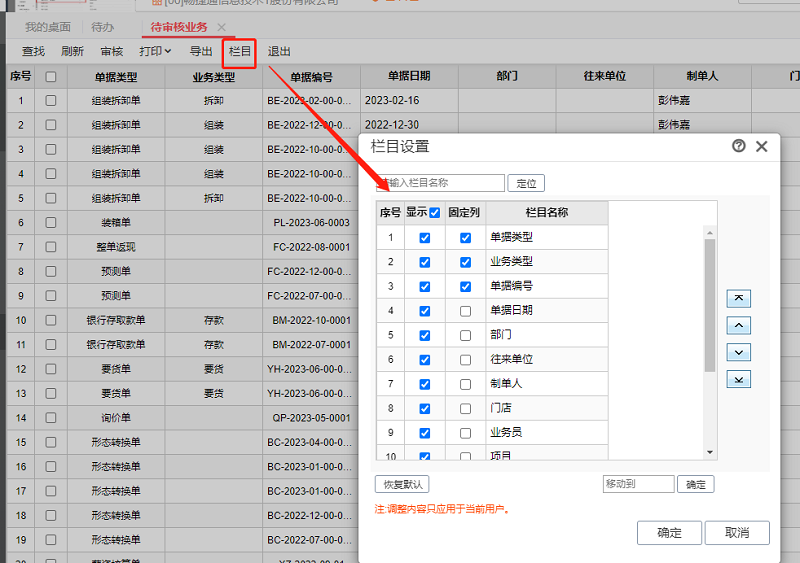Focus the 移动到 input field

638,484
